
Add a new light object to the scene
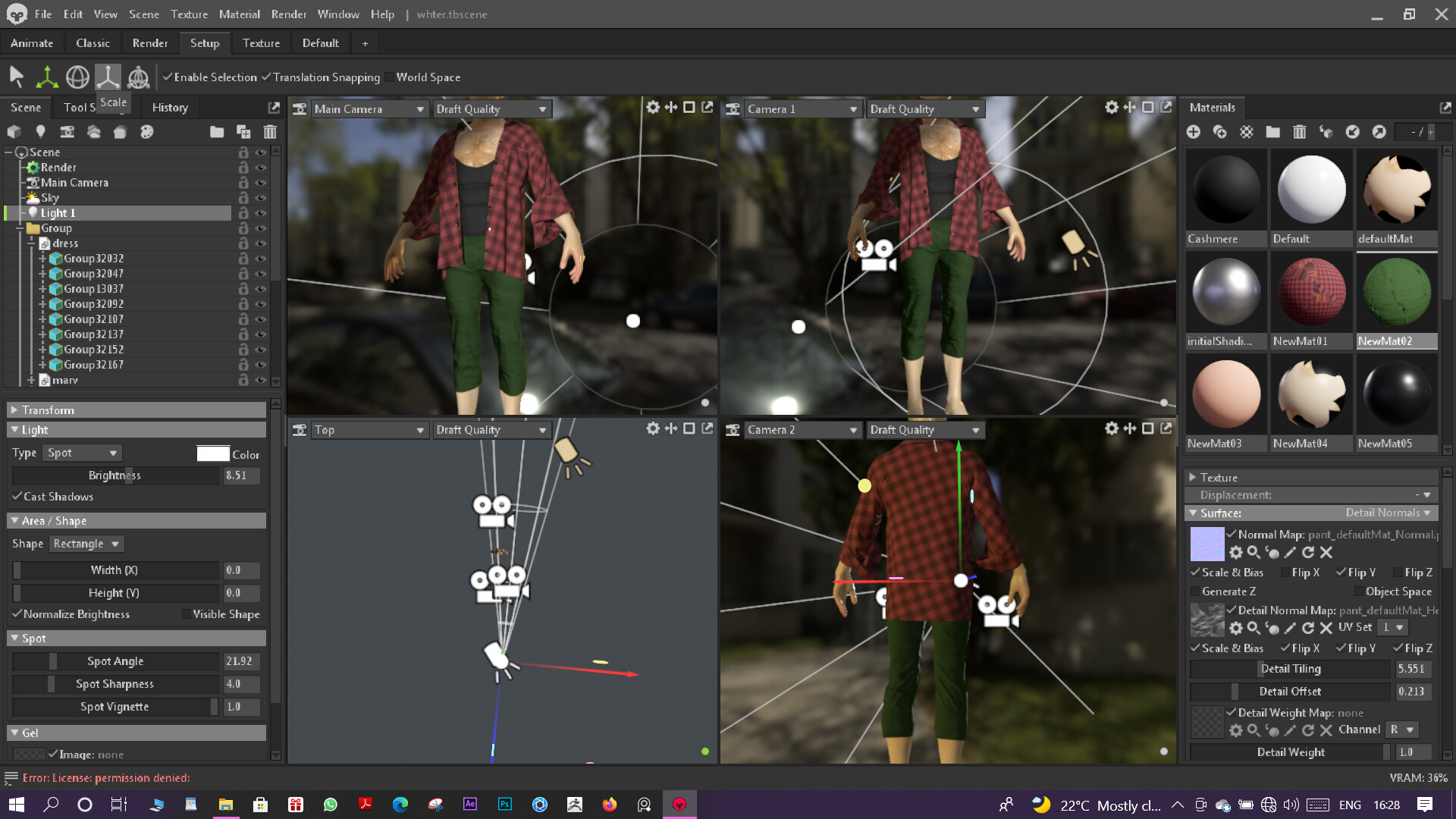point(40,132)
